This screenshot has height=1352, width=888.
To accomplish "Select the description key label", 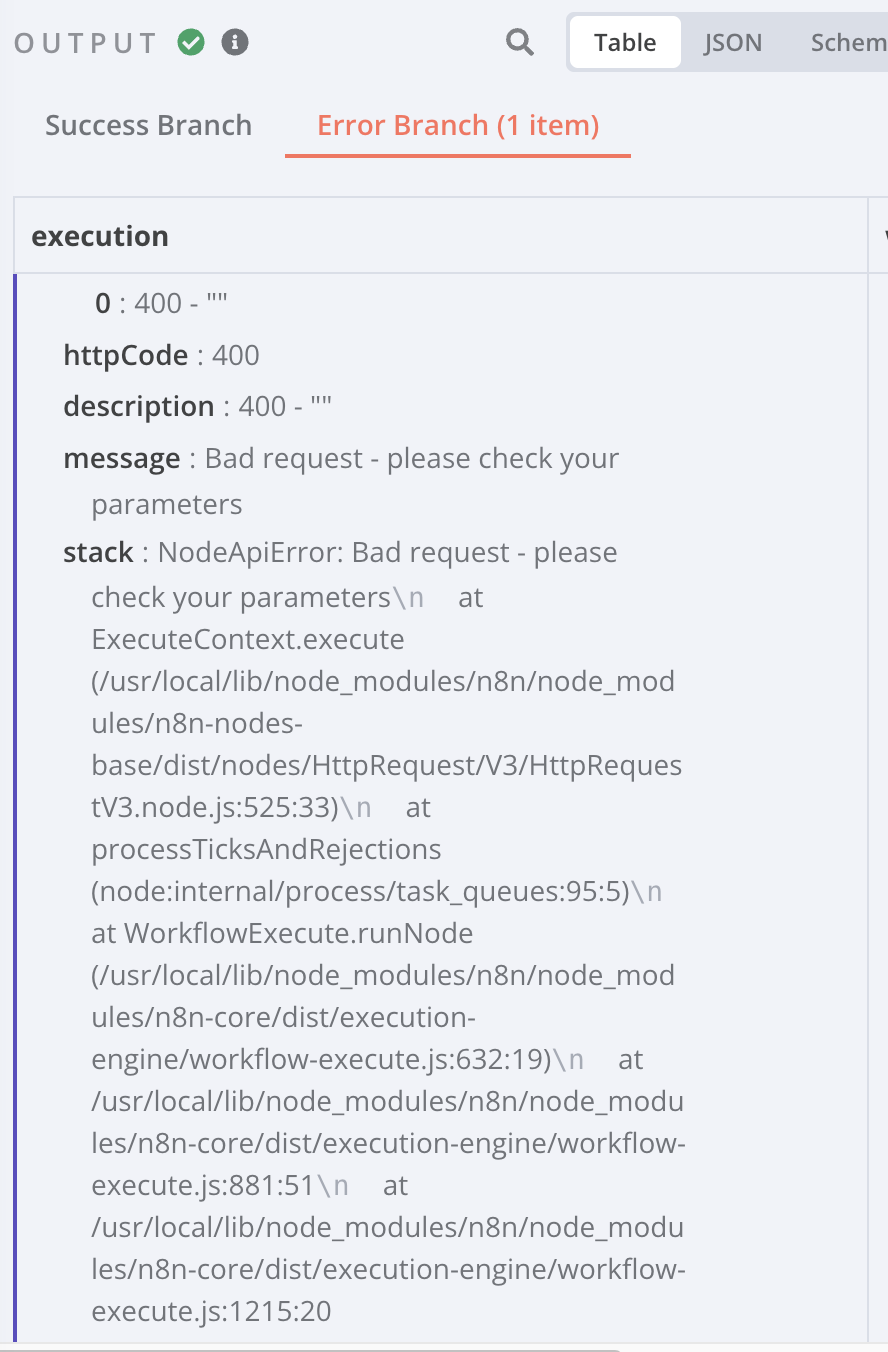I will 138,407.
